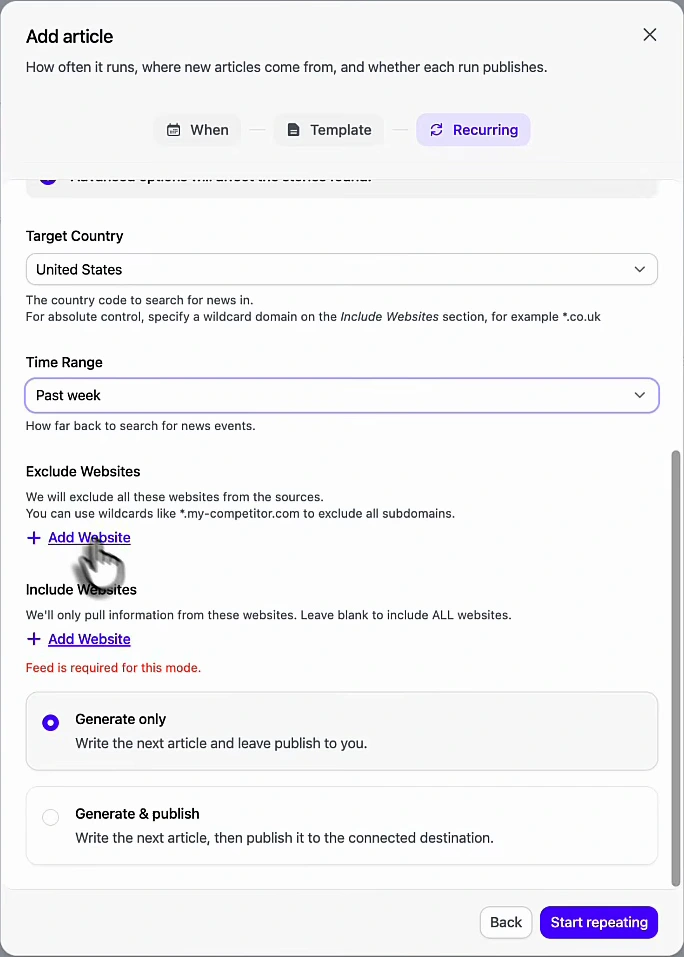Screen dimensions: 684x957
Task: Click plus icon under Include Websites
Action: pyautogui.click(x=34, y=639)
